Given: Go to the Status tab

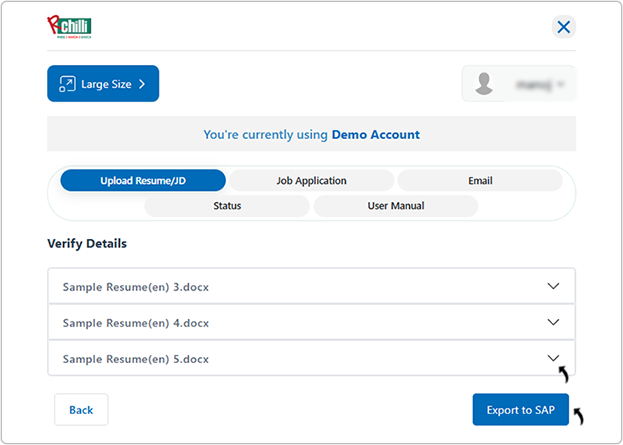Looking at the screenshot, I should (226, 206).
